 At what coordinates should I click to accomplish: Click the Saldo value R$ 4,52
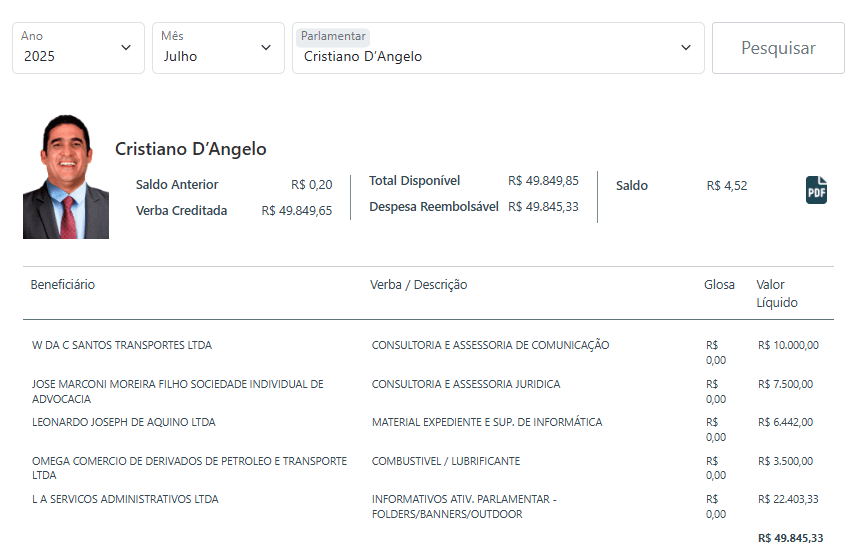726,186
